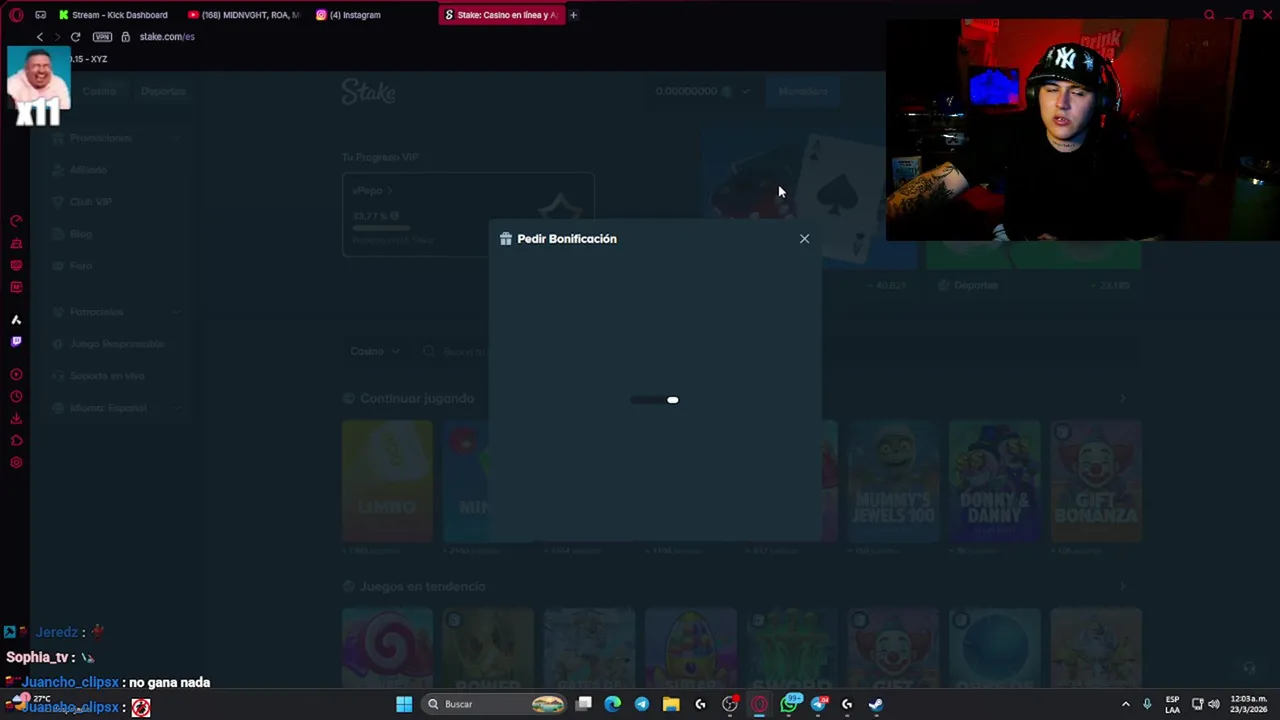Switch to the Instagram tab
Image resolution: width=1280 pixels, height=720 pixels.
[x=350, y=15]
